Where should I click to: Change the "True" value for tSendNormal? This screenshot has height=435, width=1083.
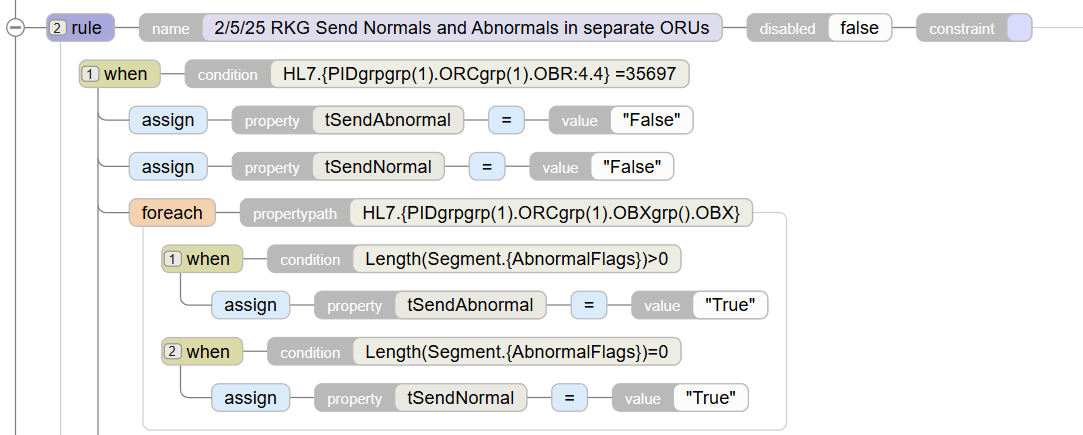tap(711, 398)
